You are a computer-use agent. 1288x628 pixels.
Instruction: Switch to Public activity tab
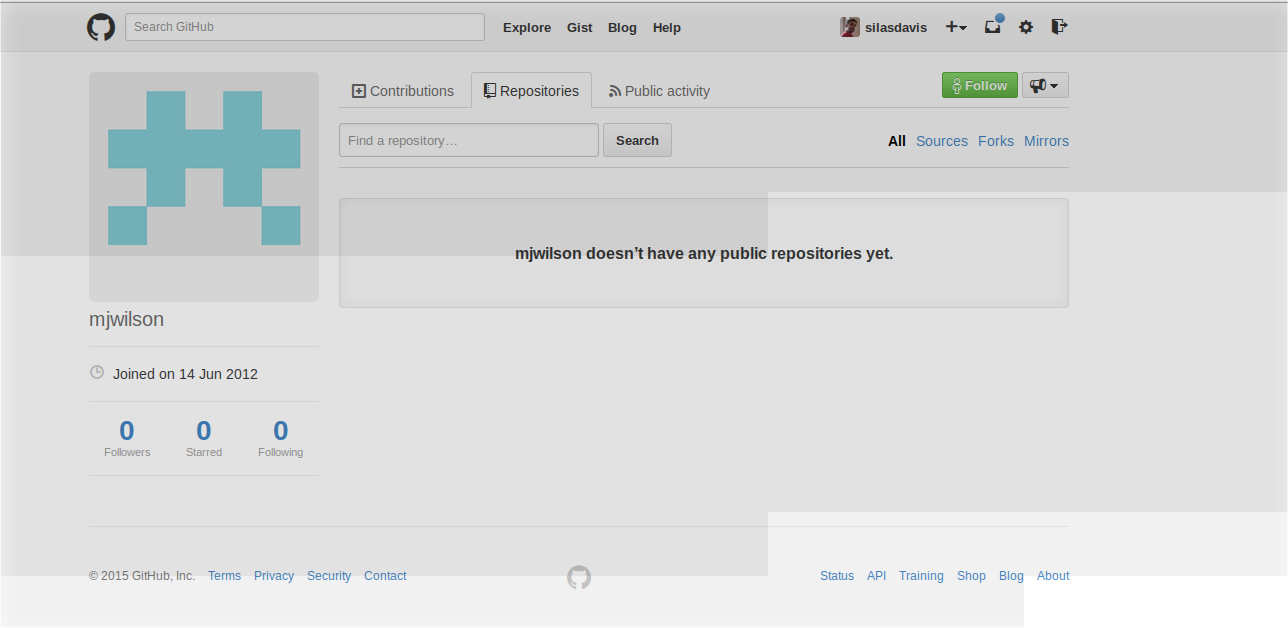pyautogui.click(x=659, y=91)
